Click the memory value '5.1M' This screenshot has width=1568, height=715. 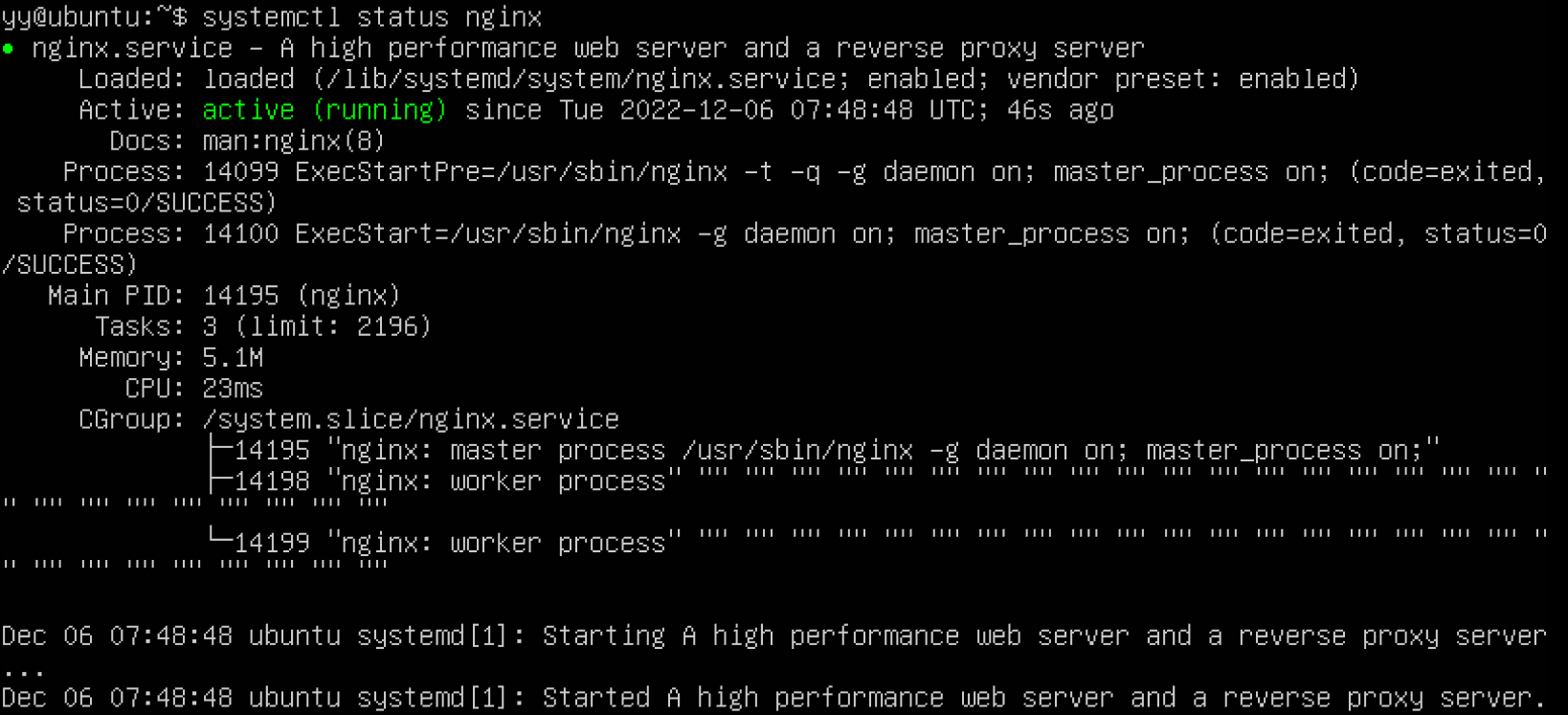click(x=233, y=358)
